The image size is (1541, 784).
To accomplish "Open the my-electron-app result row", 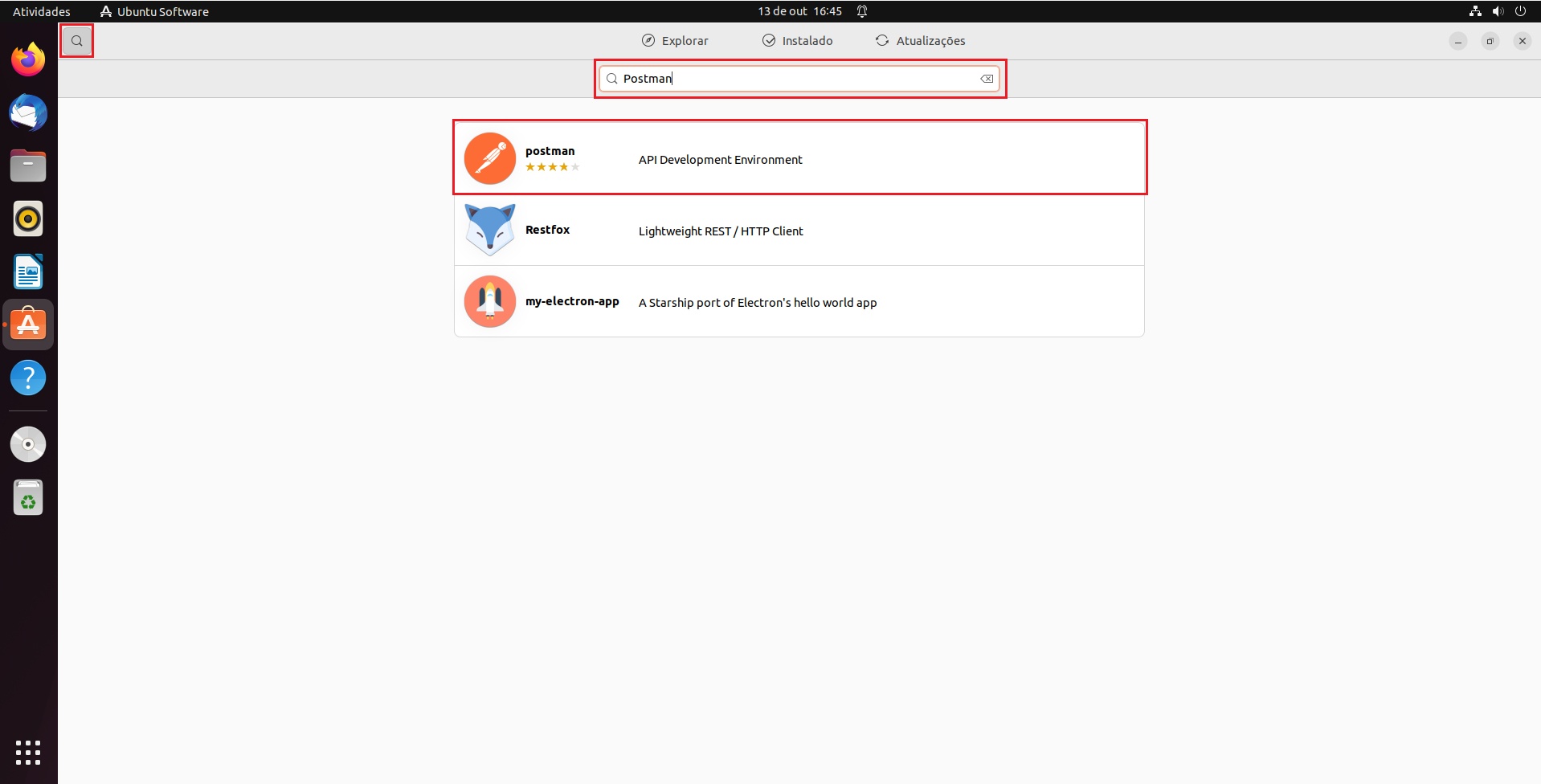I will point(799,301).
